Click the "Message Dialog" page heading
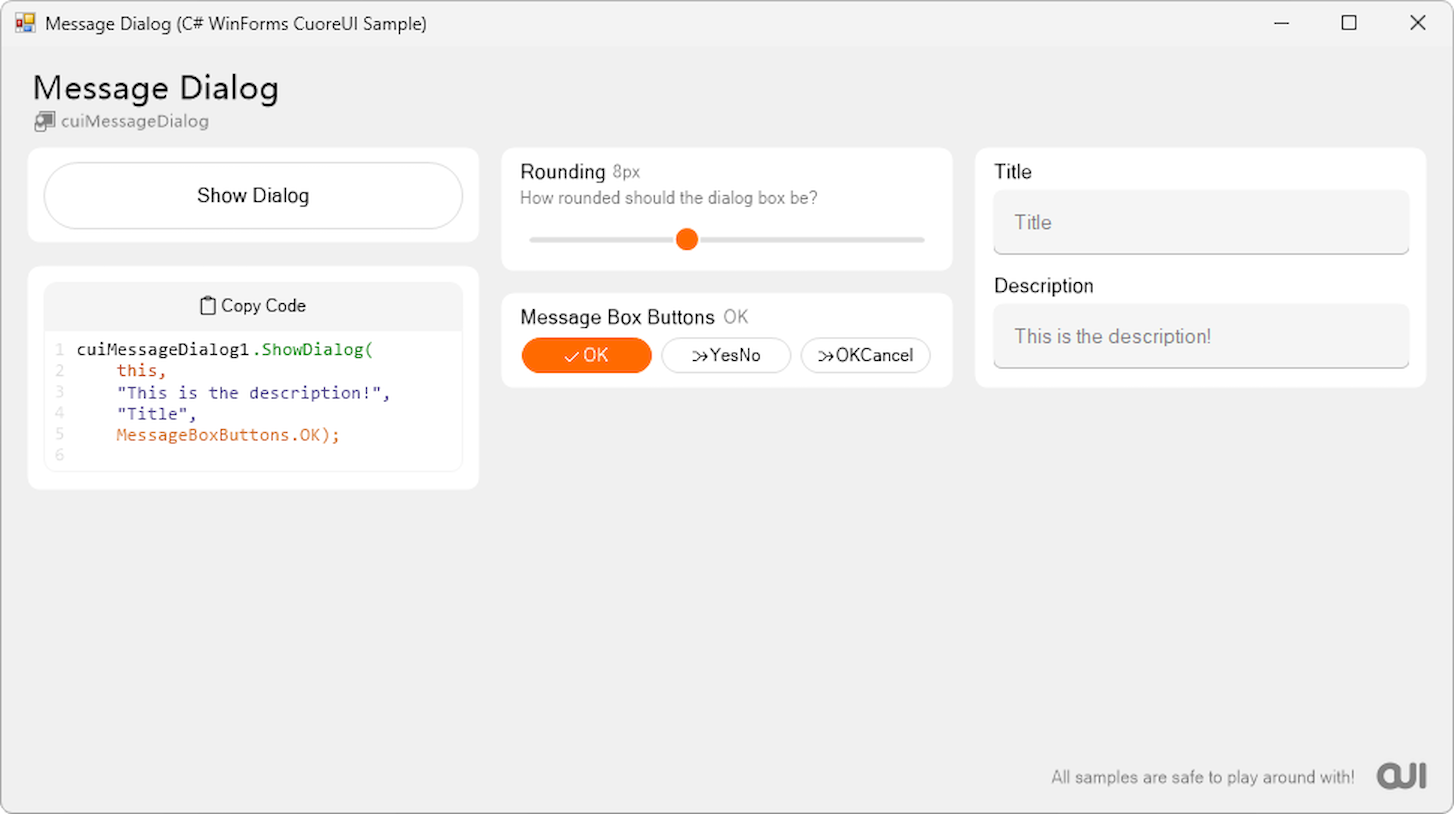1454x814 pixels. (x=156, y=88)
